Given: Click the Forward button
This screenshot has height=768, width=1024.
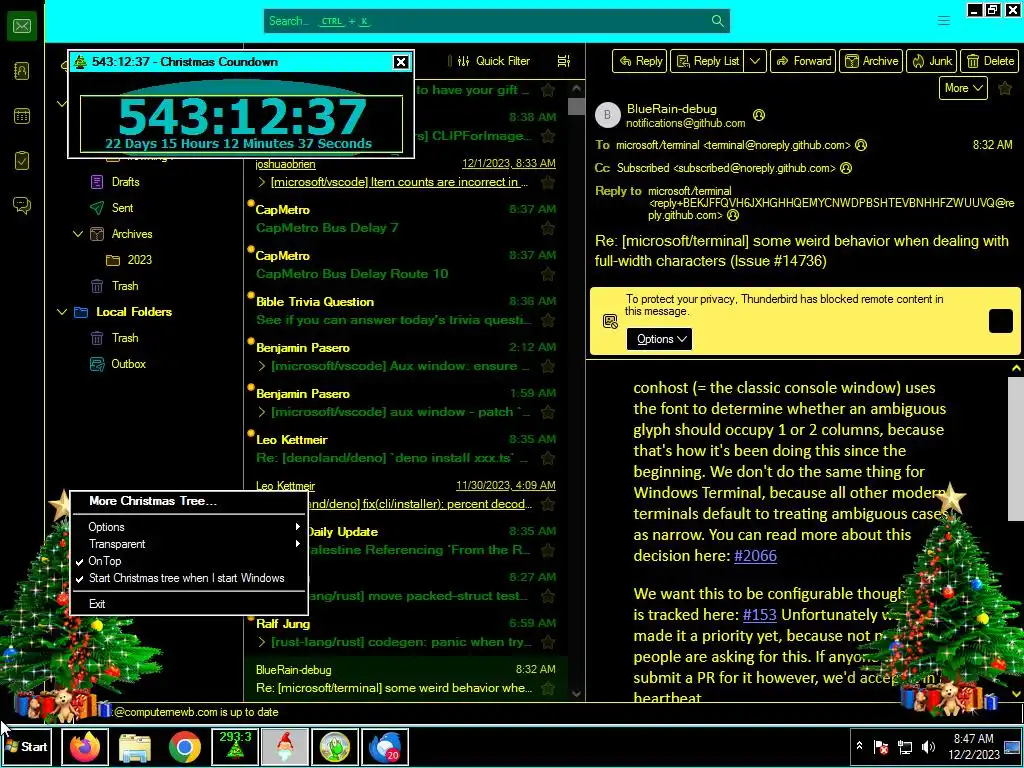Looking at the screenshot, I should tap(803, 61).
